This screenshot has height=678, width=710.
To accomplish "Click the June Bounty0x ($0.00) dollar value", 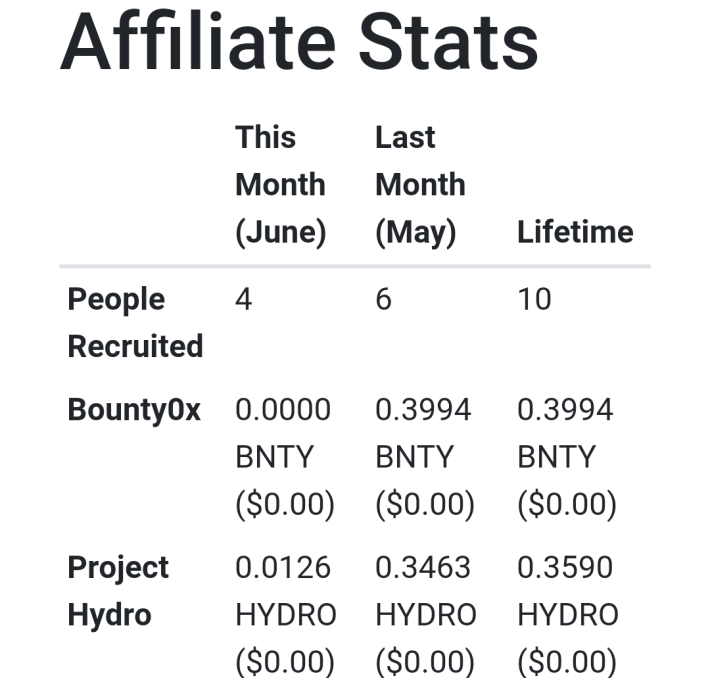I will click(x=285, y=504).
